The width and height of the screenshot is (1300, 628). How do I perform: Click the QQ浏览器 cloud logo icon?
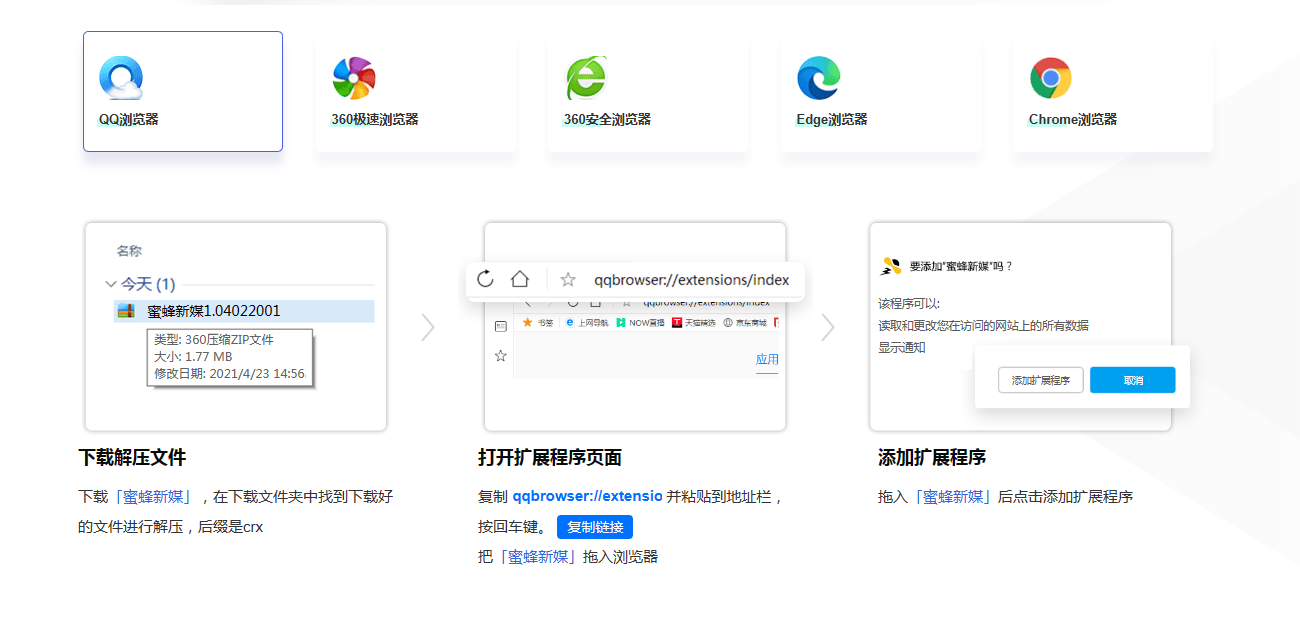point(121,78)
